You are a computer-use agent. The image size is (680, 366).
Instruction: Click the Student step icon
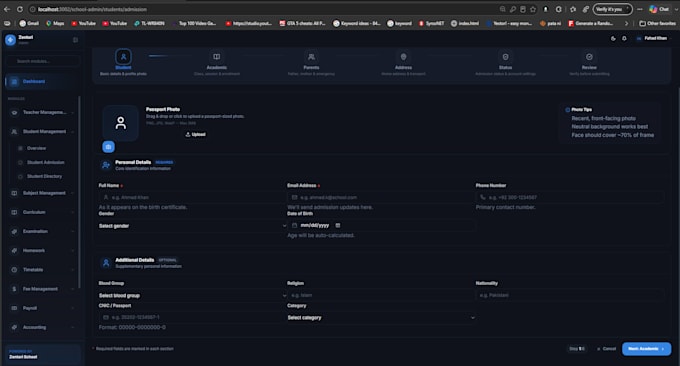[x=123, y=57]
